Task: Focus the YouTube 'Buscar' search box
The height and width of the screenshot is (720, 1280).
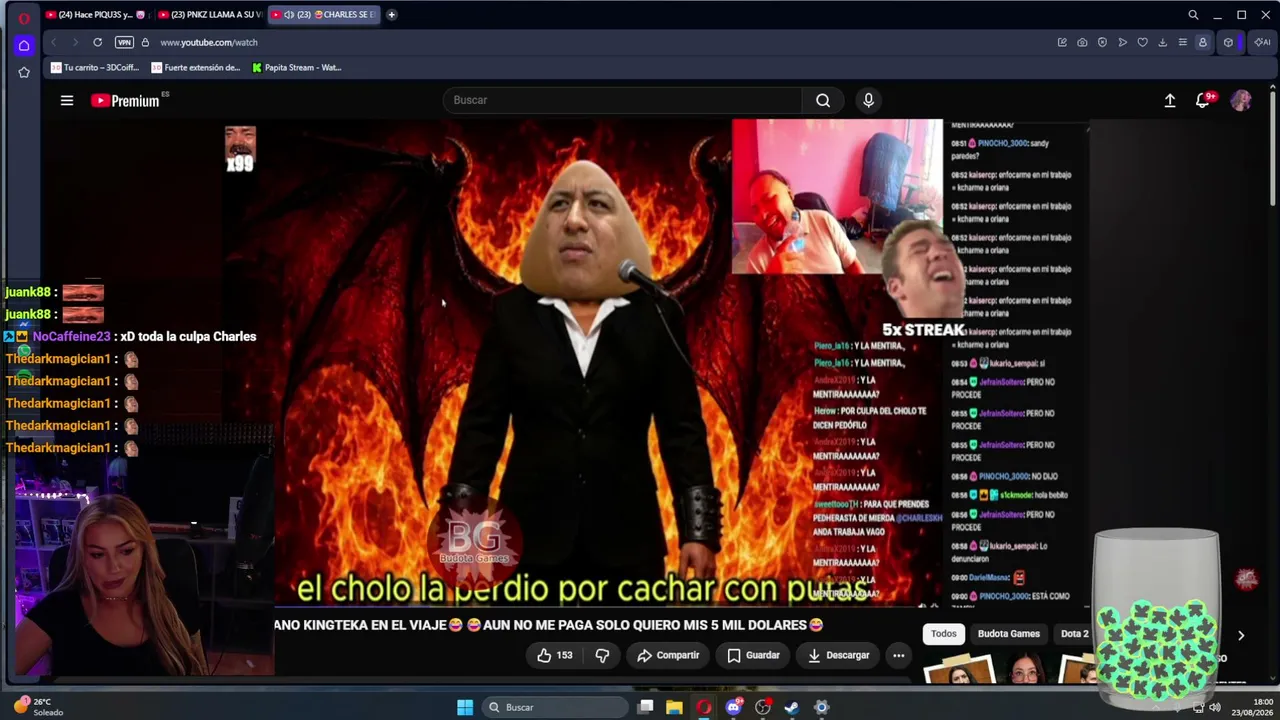Action: (622, 100)
